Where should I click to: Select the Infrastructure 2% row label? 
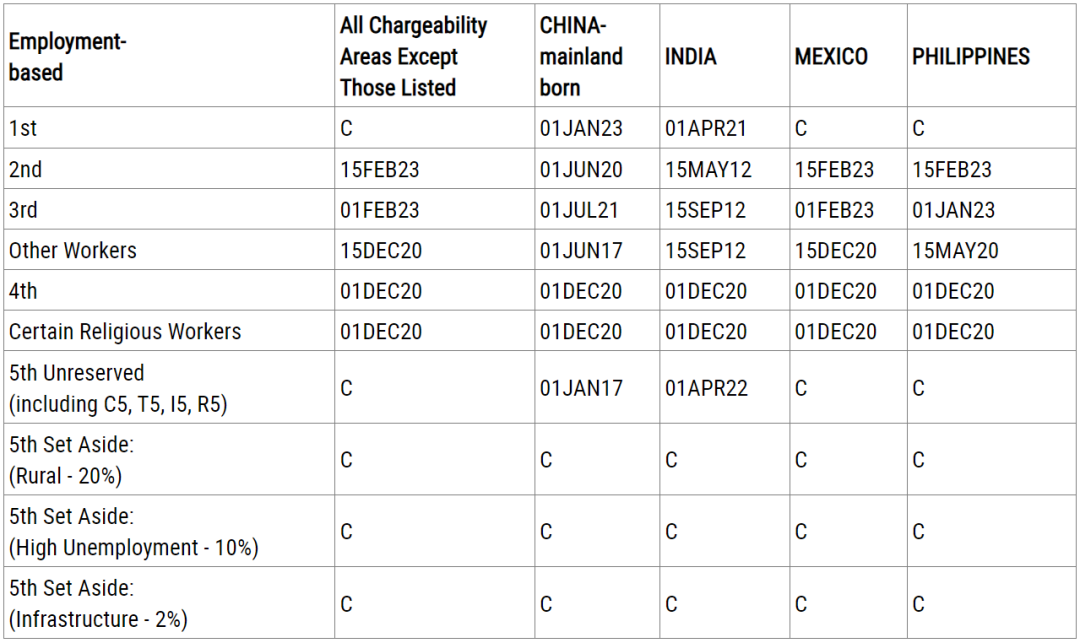98,604
